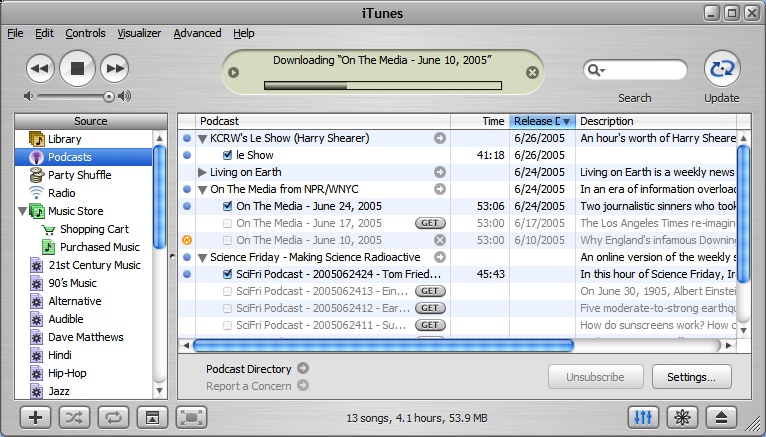Turn on the visualizer button
Viewport: 766px width, 437px height.
(685, 417)
